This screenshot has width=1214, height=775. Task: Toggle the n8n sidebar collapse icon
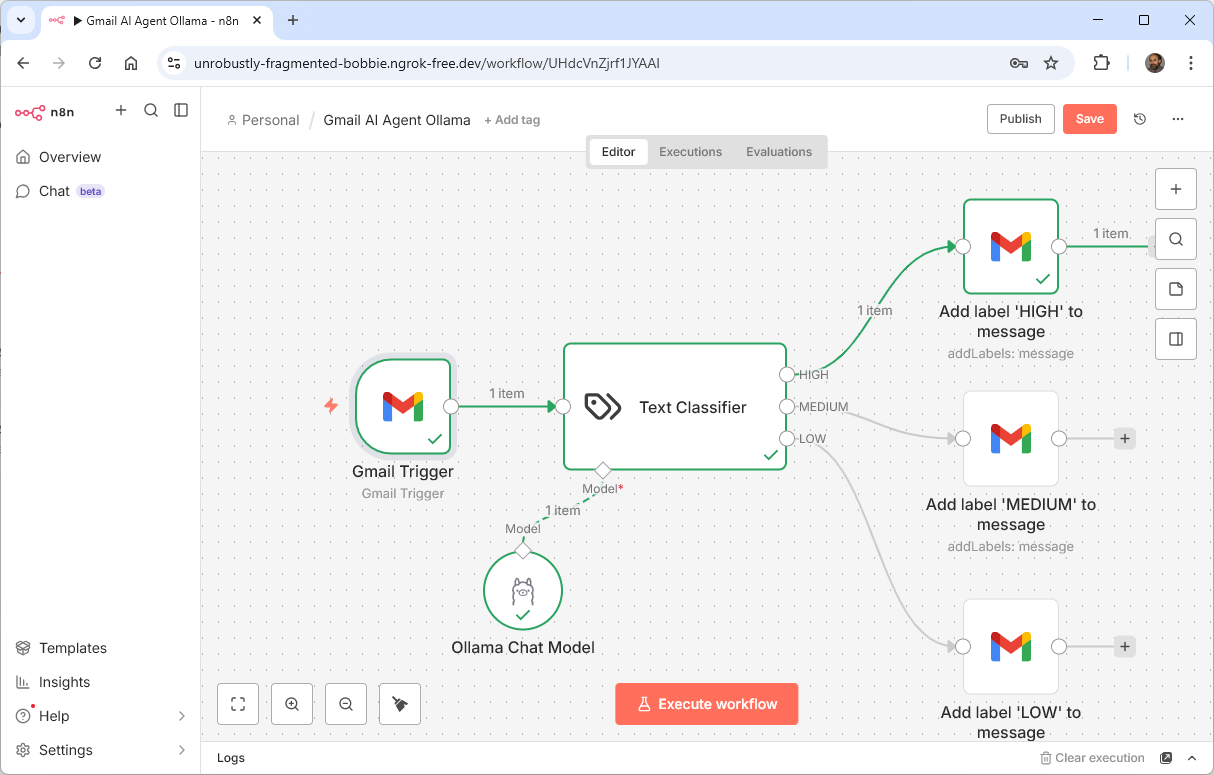click(181, 111)
